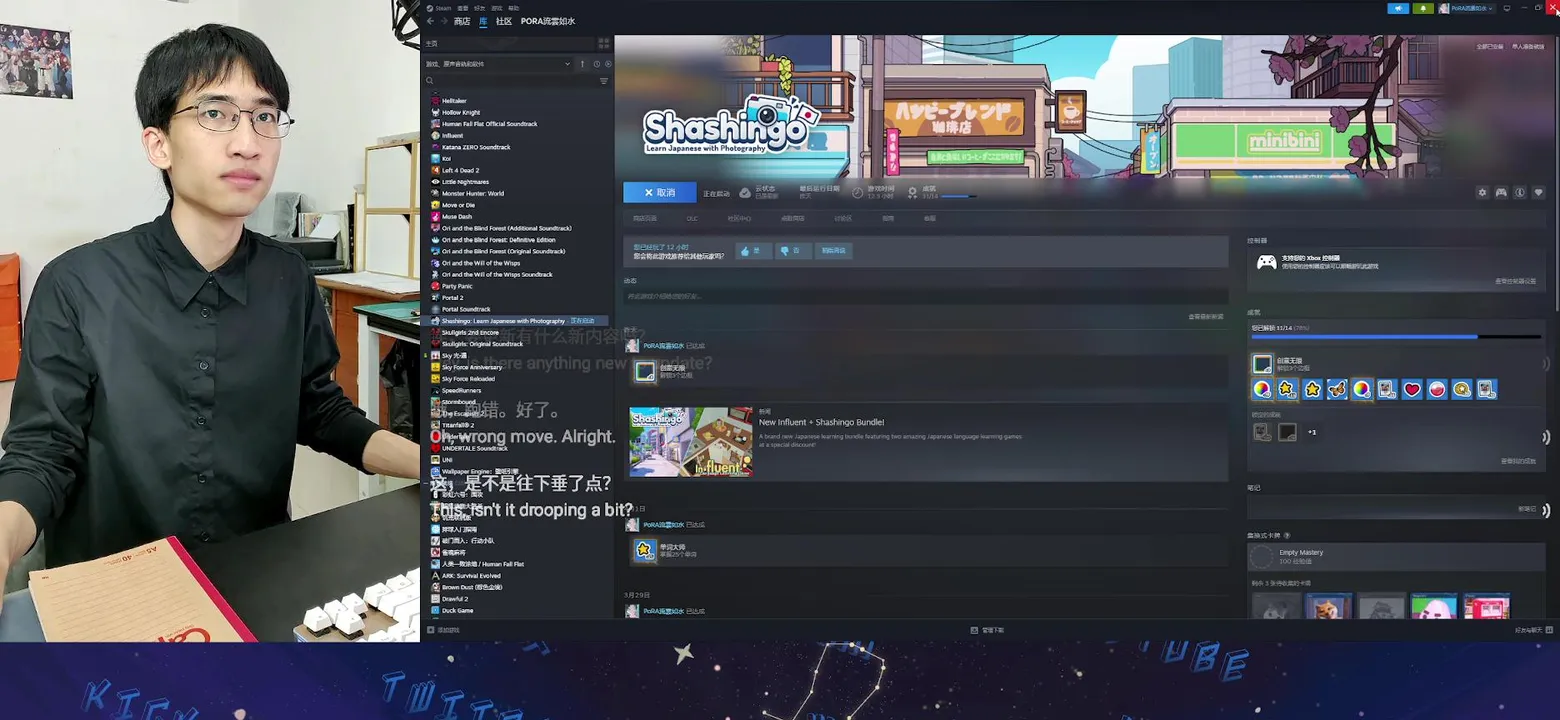Open controller layout icon for Shashingo
The image size is (1560, 720).
(1501, 193)
